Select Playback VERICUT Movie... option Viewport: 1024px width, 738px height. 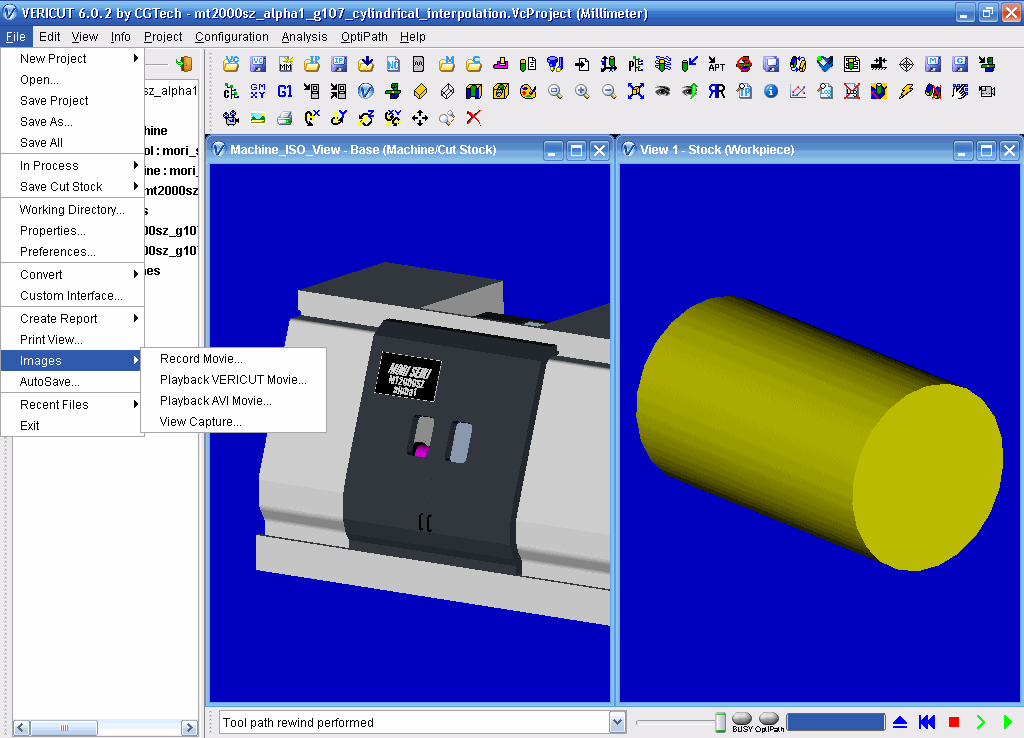tap(233, 379)
